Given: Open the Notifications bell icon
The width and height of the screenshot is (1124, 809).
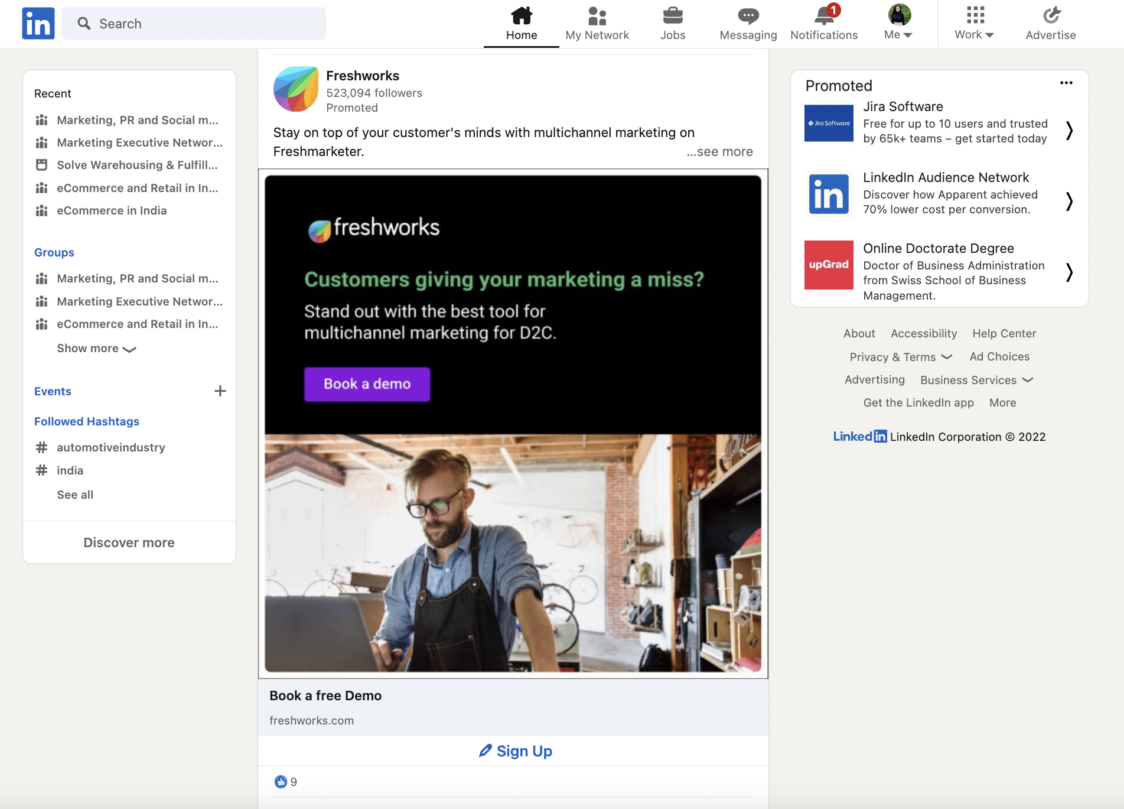Looking at the screenshot, I should pos(824,15).
